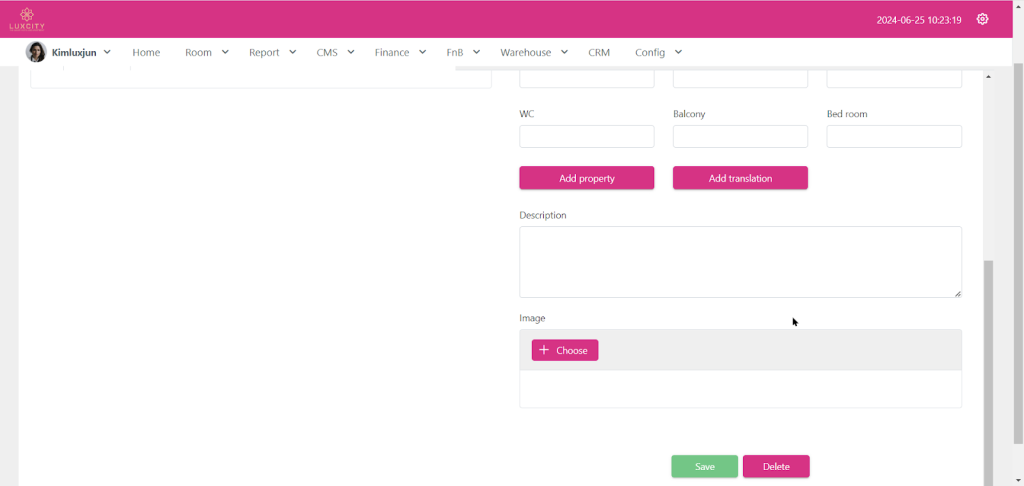
Task: Click the Add property button
Action: tap(586, 178)
